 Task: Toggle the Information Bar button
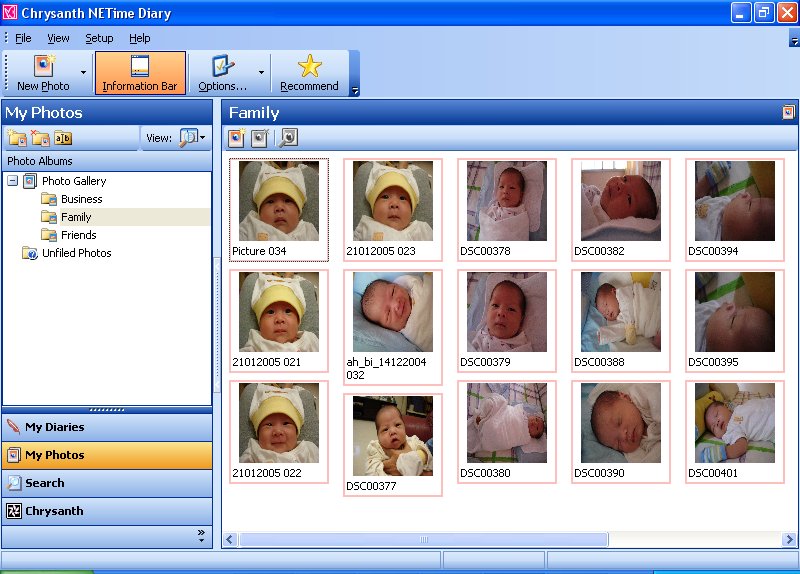[x=140, y=73]
